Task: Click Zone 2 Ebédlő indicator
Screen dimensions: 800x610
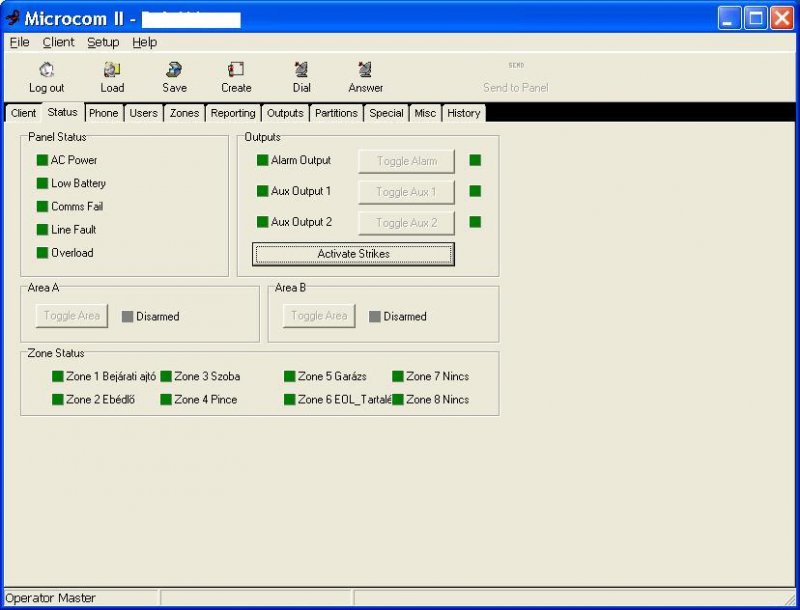Action: point(58,399)
